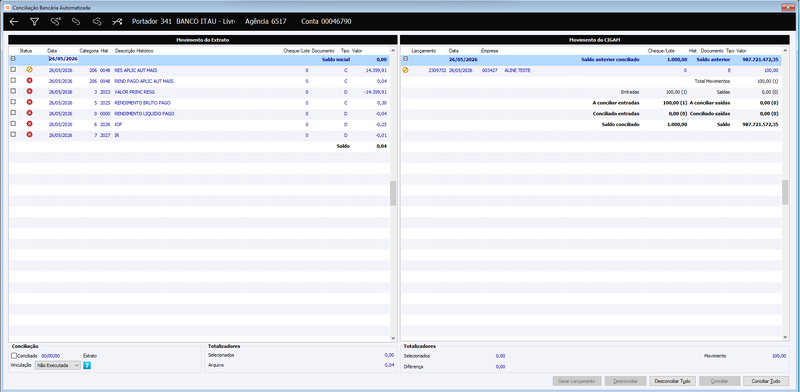Check the RES APLIC AUT MAIS row checkbox
This screenshot has height=392, width=800.
(x=13, y=69)
